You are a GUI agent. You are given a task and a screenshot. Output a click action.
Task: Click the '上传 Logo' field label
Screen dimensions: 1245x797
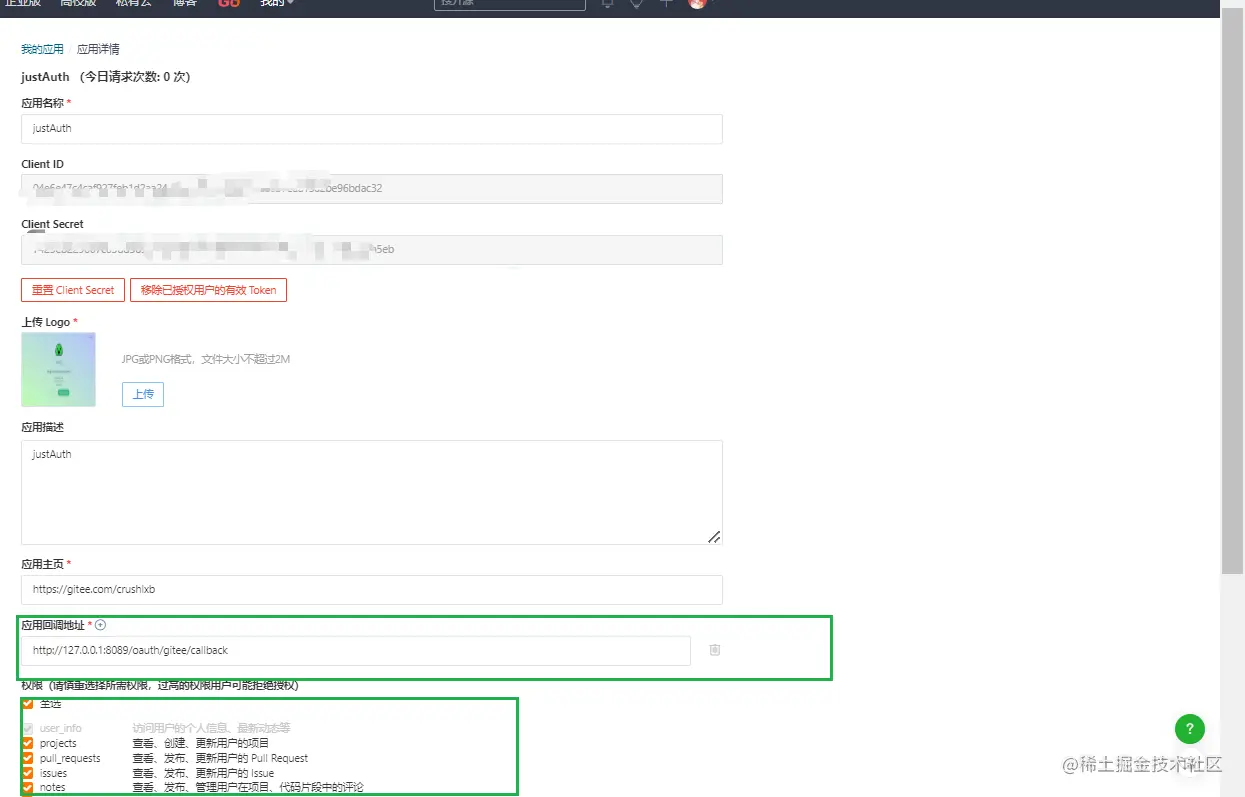(46, 322)
